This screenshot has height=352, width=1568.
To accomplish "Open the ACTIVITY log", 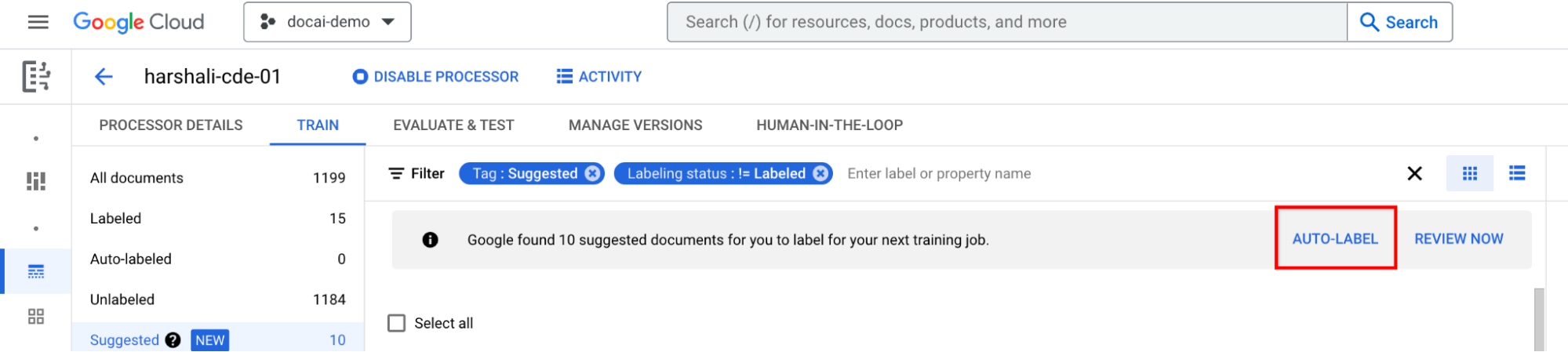I will click(x=599, y=77).
